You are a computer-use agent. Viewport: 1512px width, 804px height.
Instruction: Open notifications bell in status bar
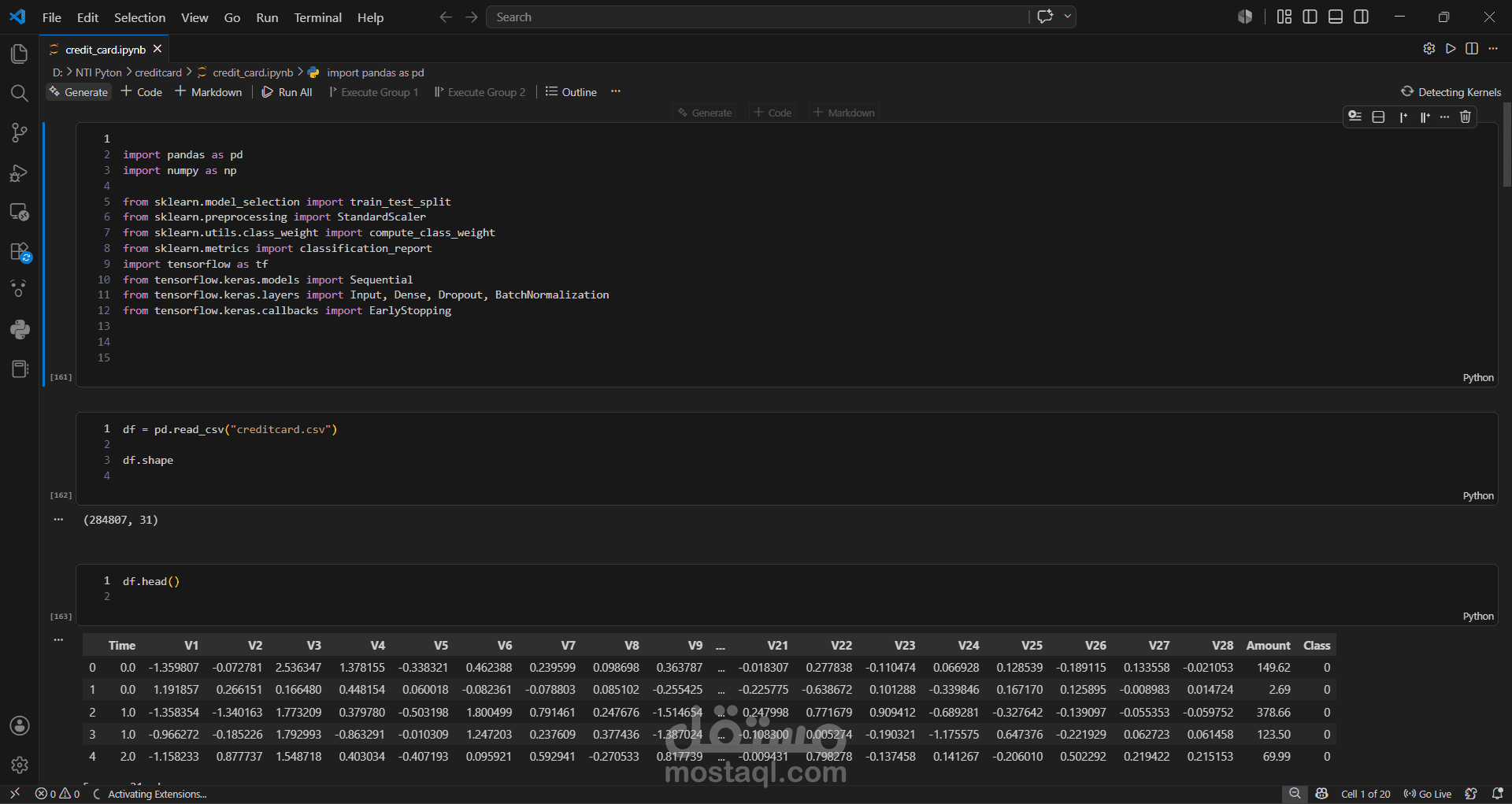point(1498,794)
